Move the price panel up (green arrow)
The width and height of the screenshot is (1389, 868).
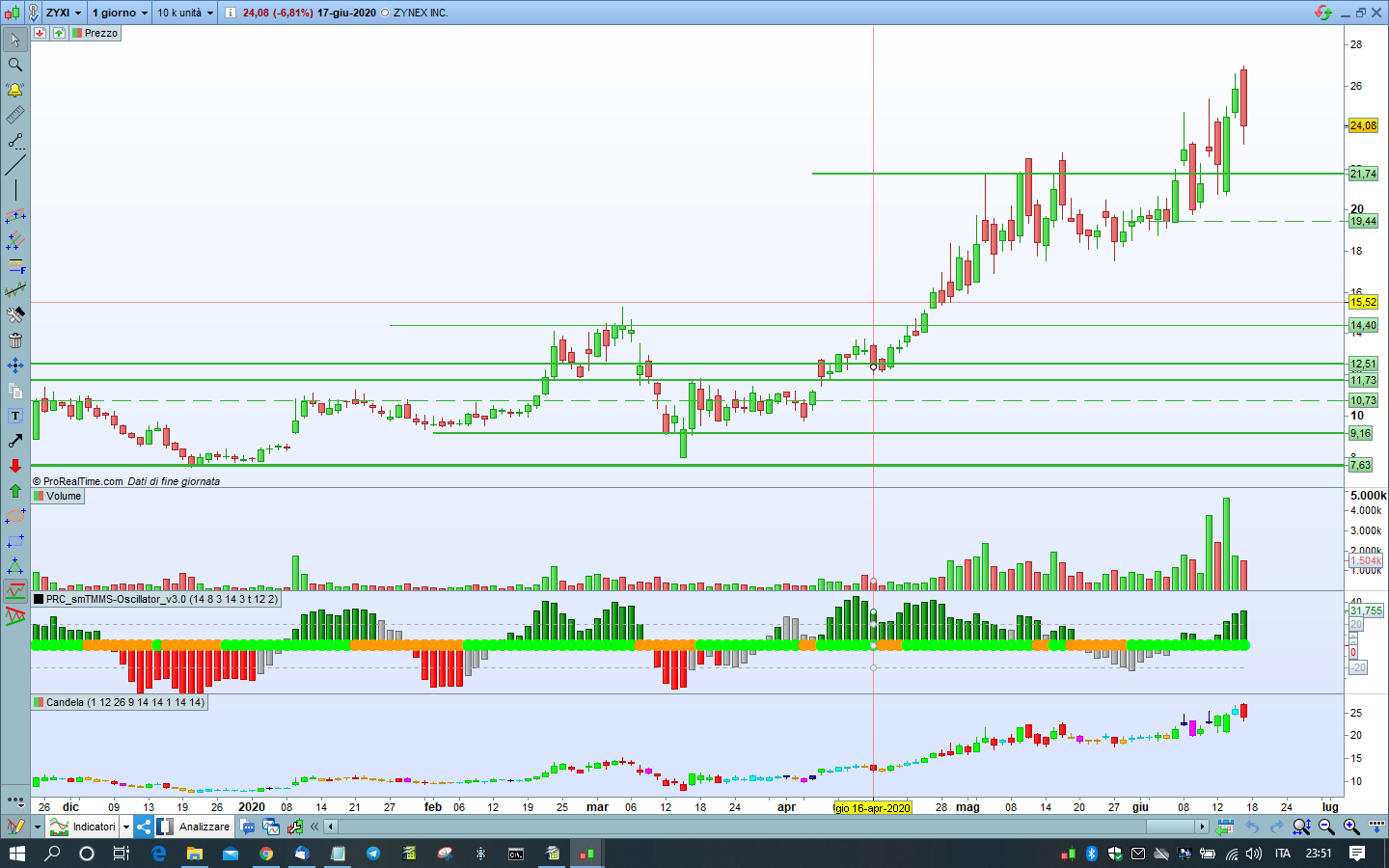[59, 33]
